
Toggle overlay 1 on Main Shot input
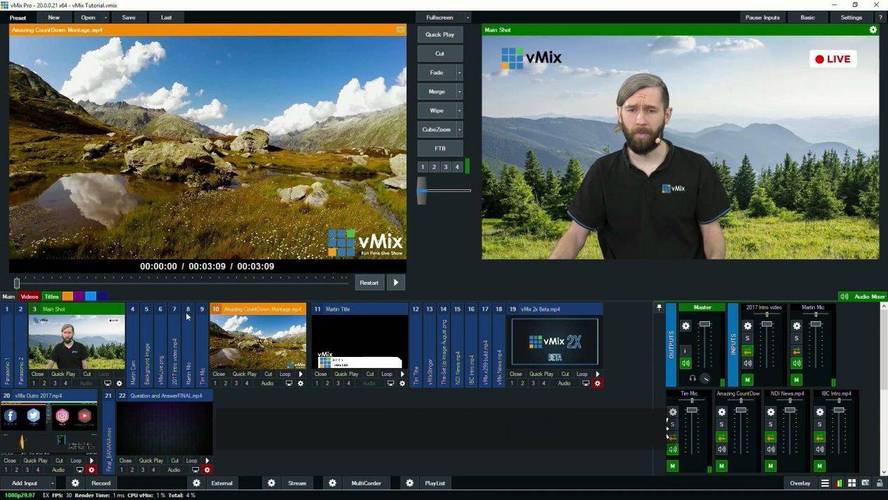(x=34, y=383)
